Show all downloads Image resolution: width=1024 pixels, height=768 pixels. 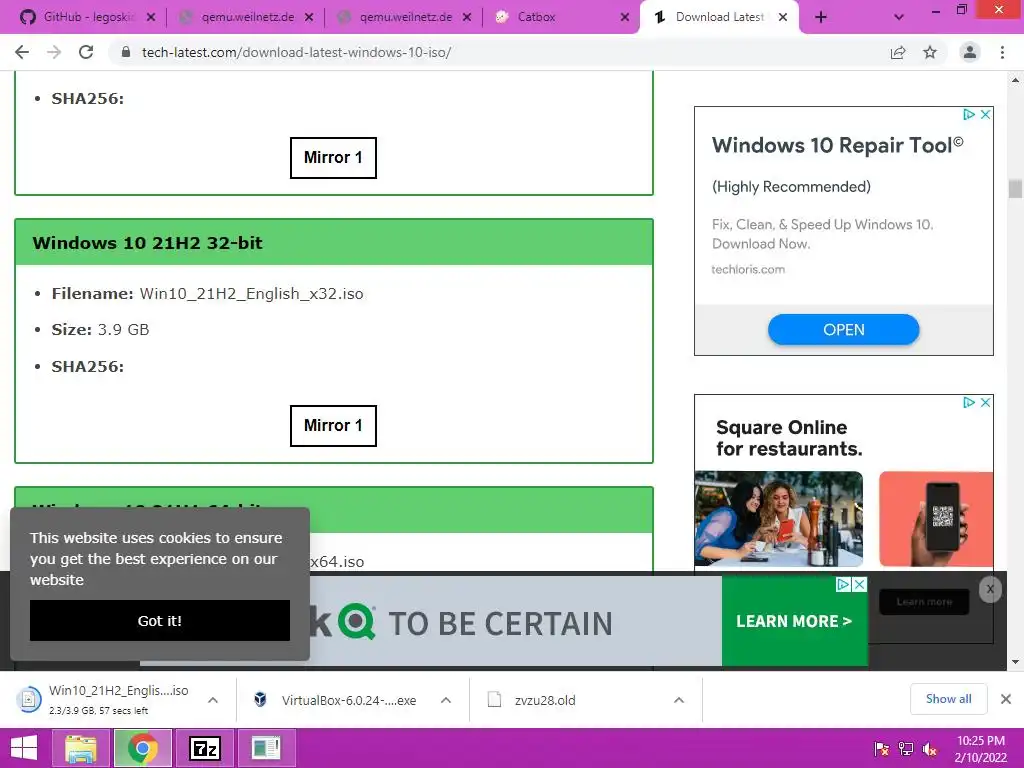click(x=948, y=699)
